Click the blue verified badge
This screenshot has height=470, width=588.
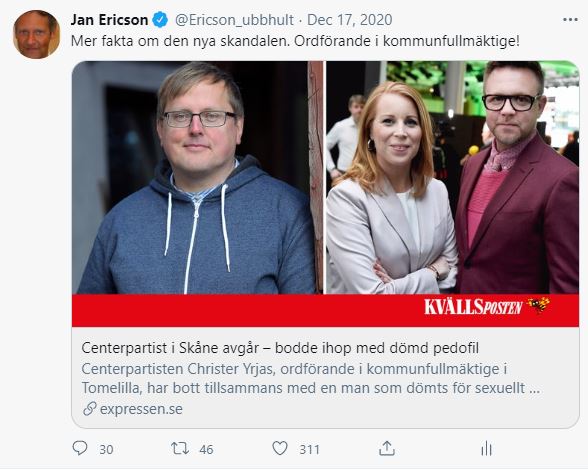(160, 20)
